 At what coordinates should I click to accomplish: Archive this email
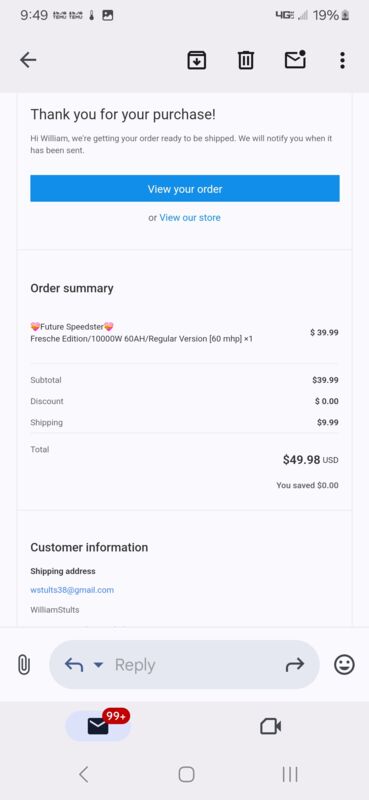click(196, 60)
